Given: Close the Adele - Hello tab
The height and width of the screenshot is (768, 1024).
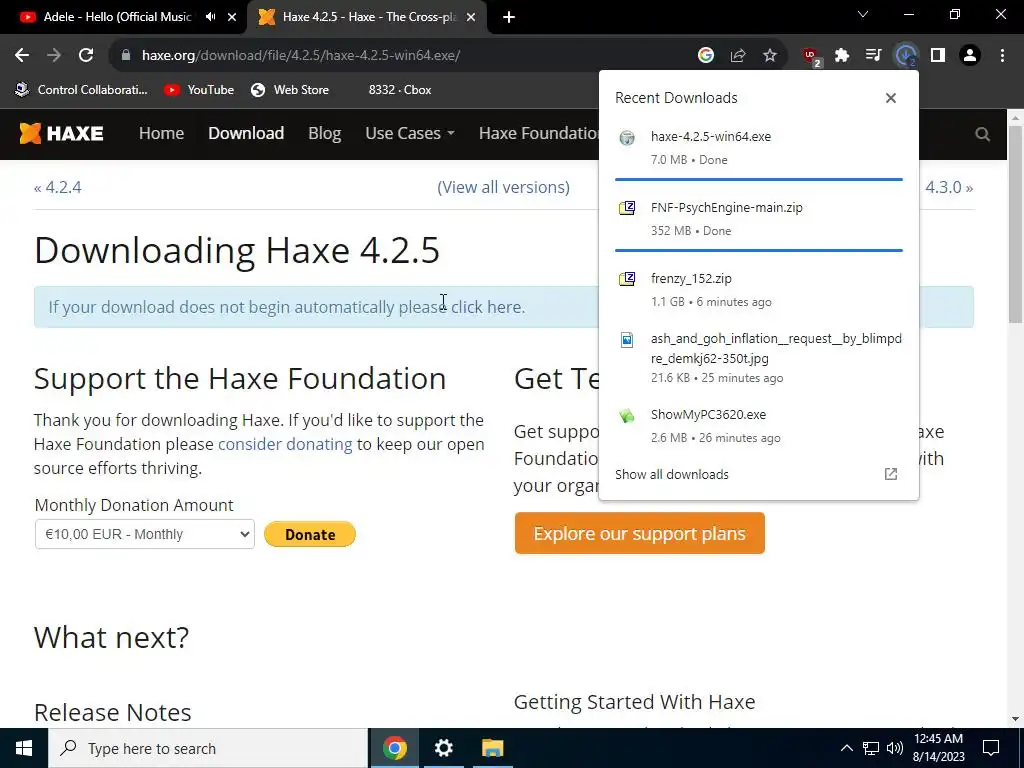Looking at the screenshot, I should click(232, 17).
